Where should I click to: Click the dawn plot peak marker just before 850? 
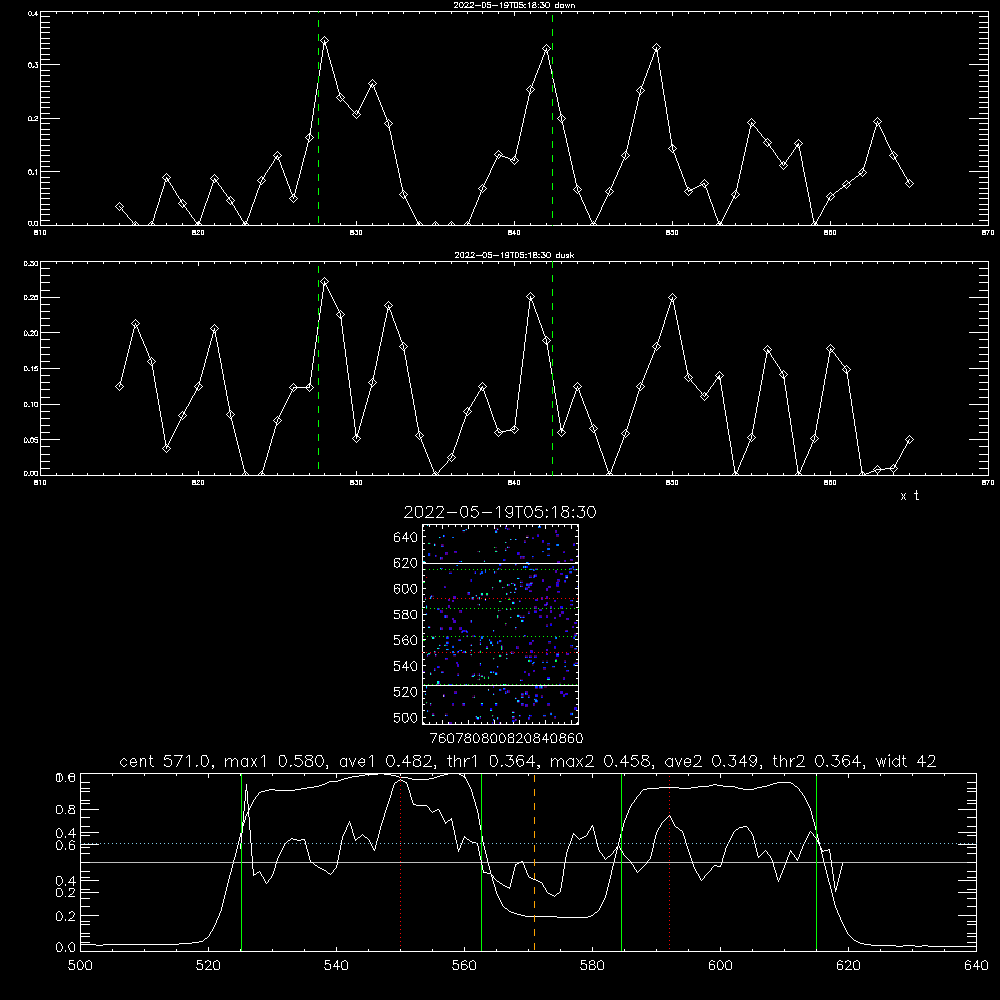point(656,48)
